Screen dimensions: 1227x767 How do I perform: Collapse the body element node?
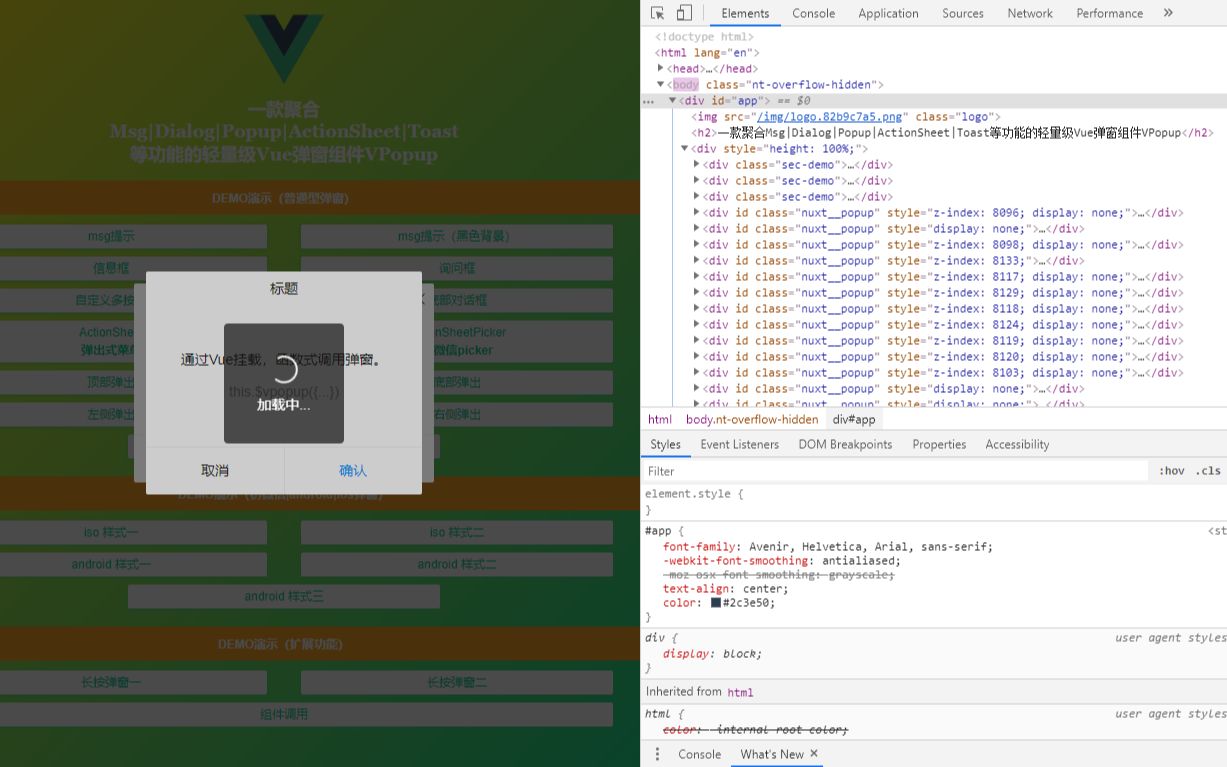661,84
